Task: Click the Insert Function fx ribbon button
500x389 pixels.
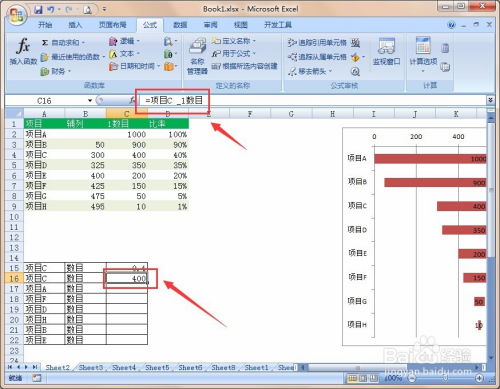Action: coord(23,51)
